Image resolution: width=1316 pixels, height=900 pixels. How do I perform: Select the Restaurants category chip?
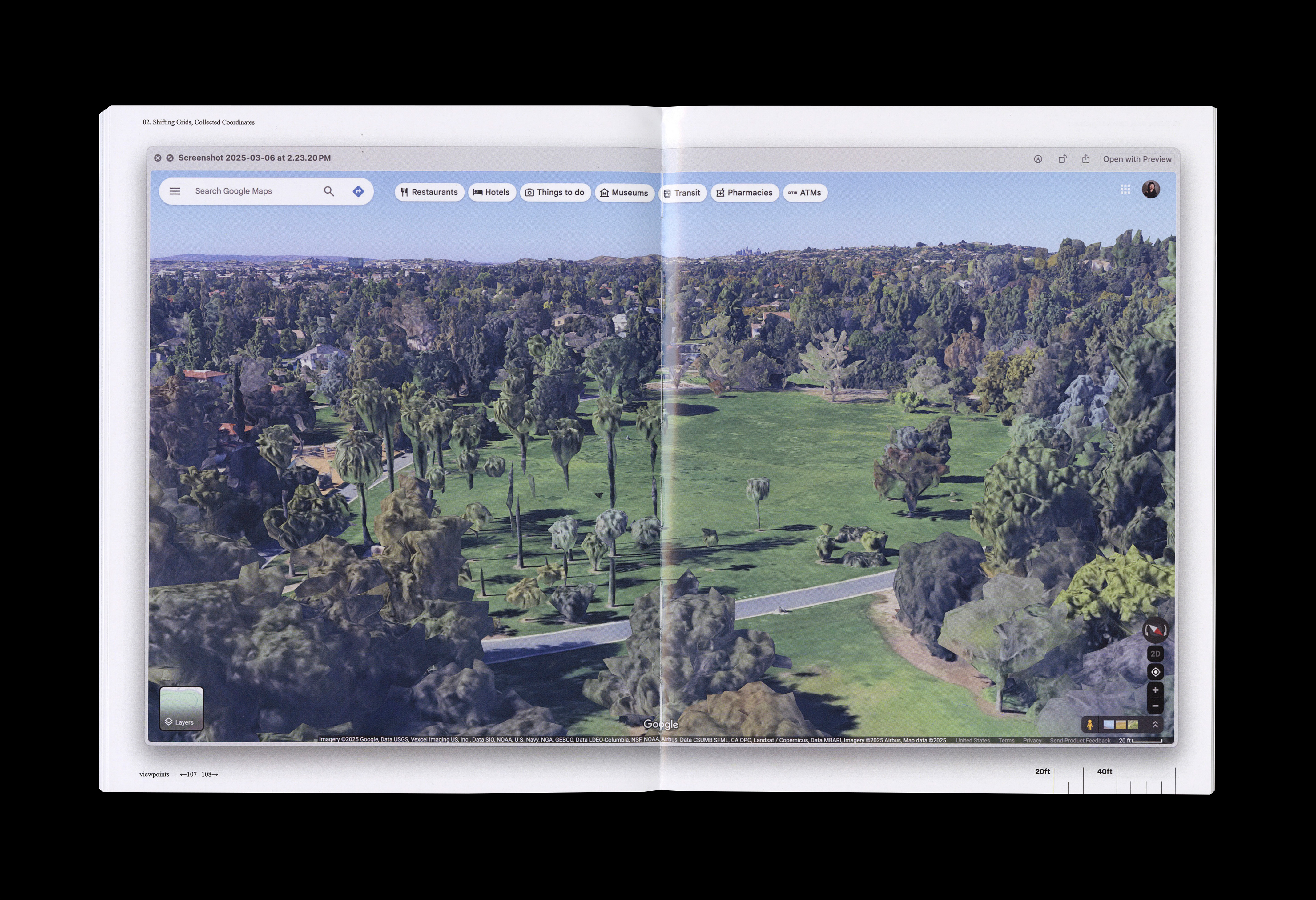pos(429,192)
